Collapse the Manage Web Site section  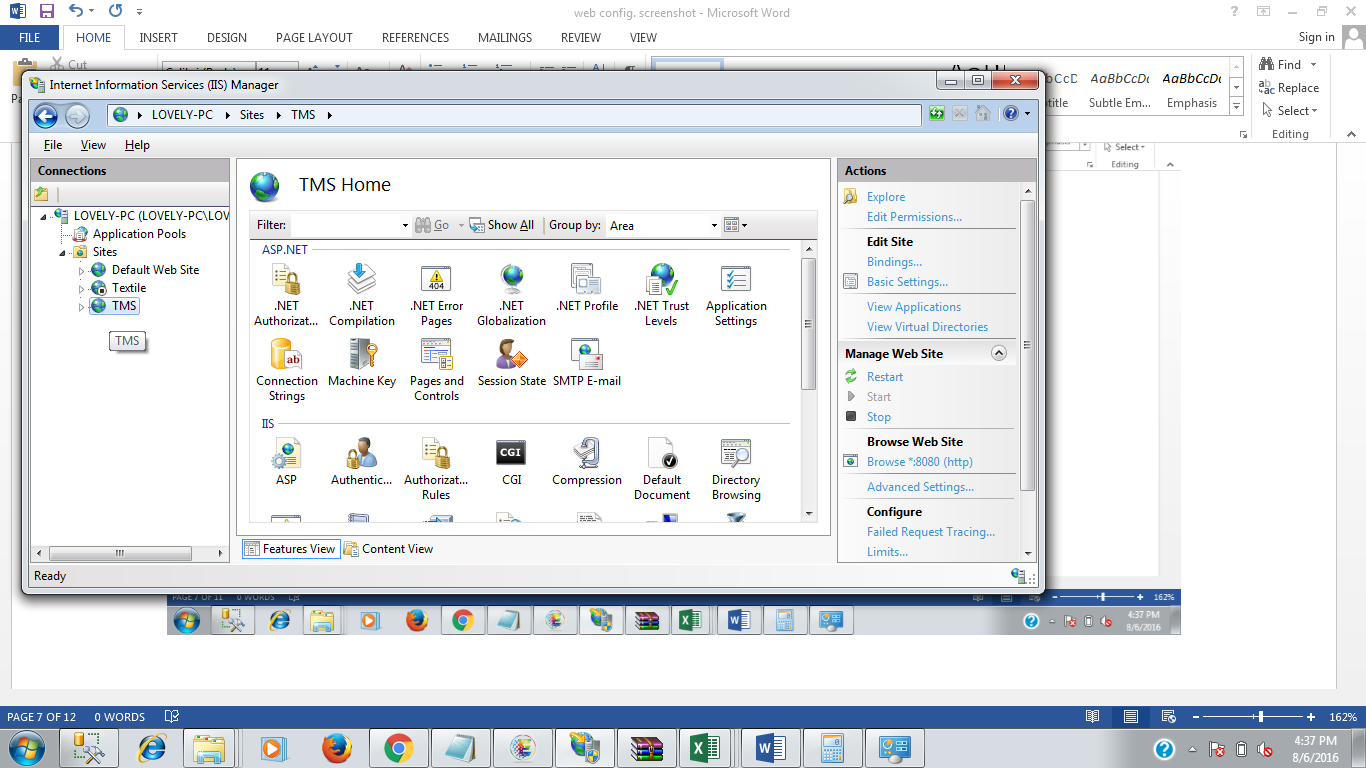[x=998, y=353]
